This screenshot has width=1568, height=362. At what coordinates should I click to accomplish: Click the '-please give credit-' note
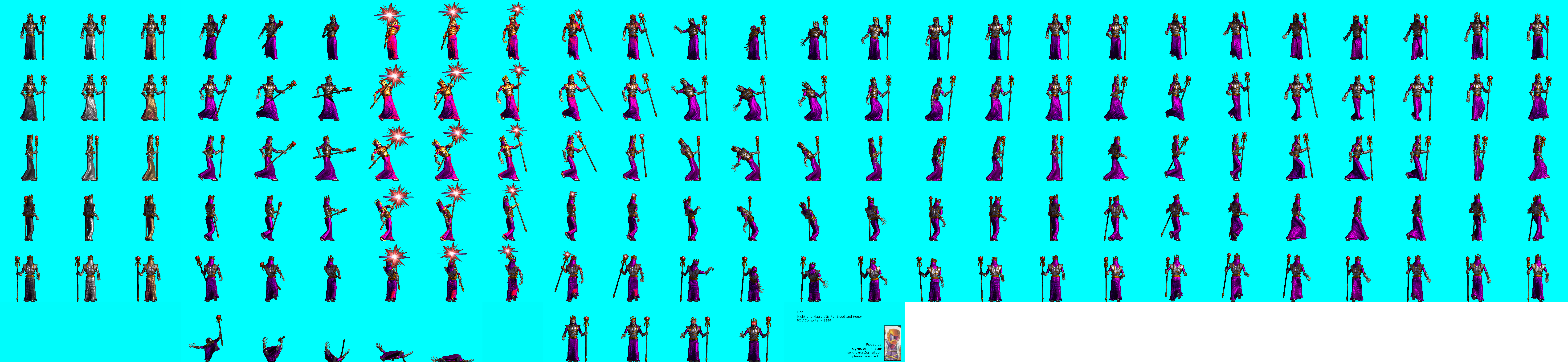click(866, 357)
